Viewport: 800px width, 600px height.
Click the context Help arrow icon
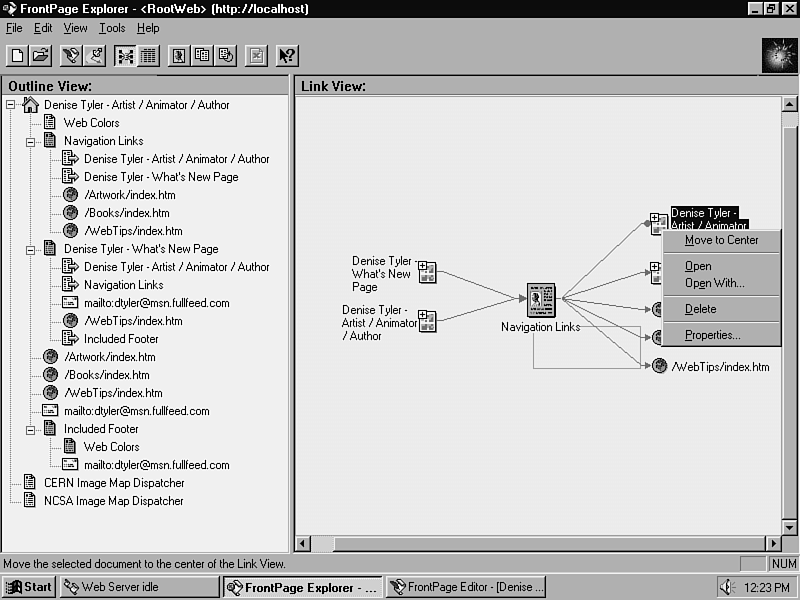pos(287,56)
